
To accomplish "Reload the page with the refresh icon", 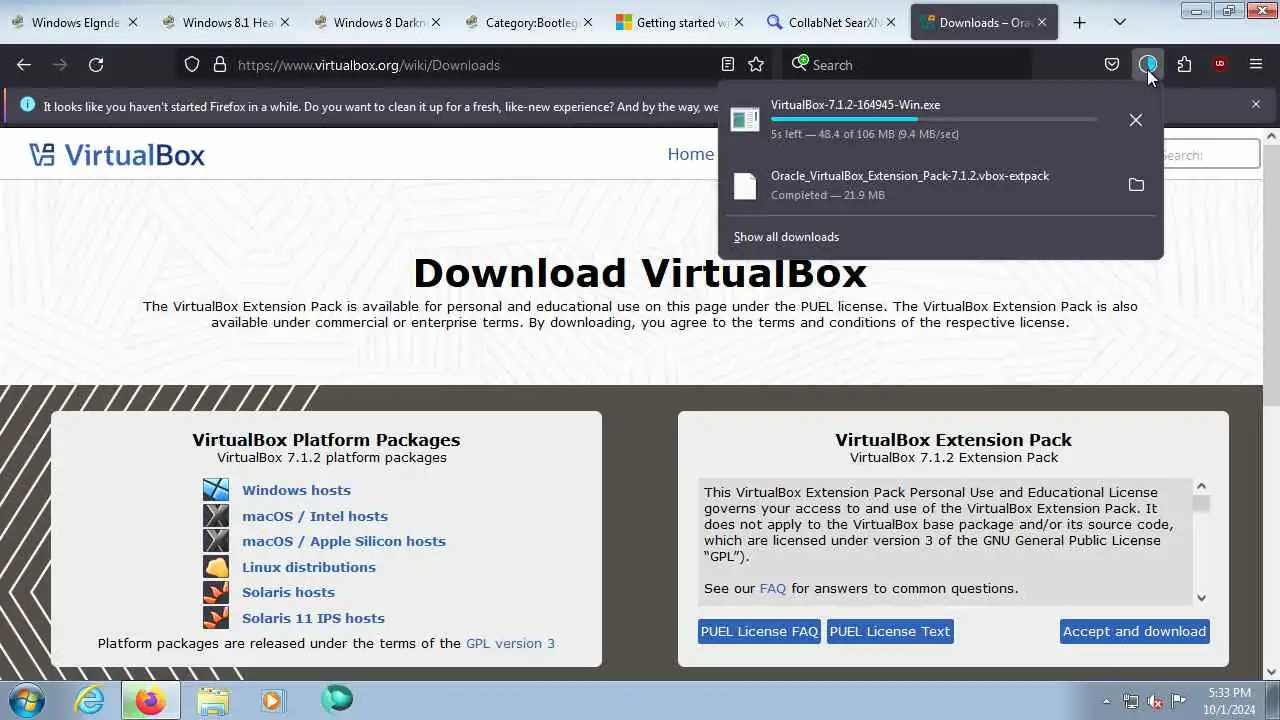I will [96, 65].
